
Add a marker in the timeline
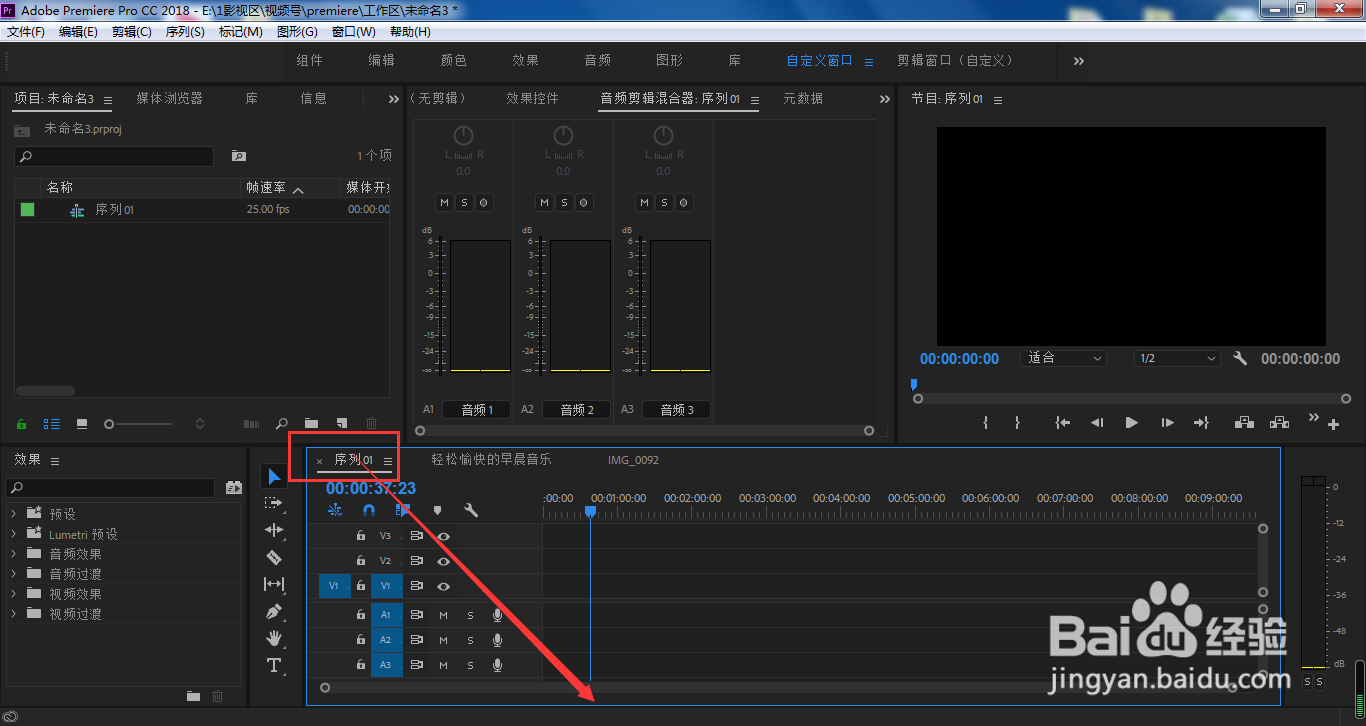(437, 510)
